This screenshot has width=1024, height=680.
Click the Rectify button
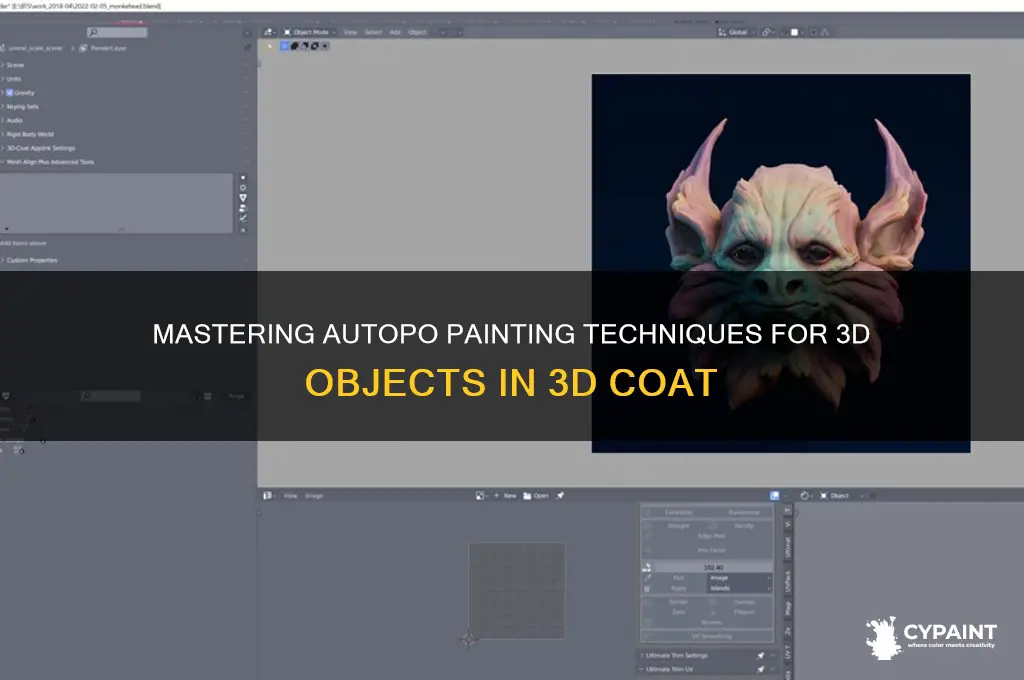[x=744, y=526]
